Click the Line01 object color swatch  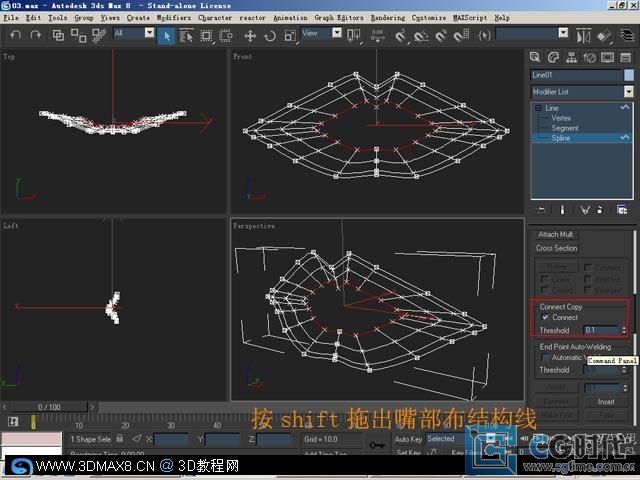point(629,75)
